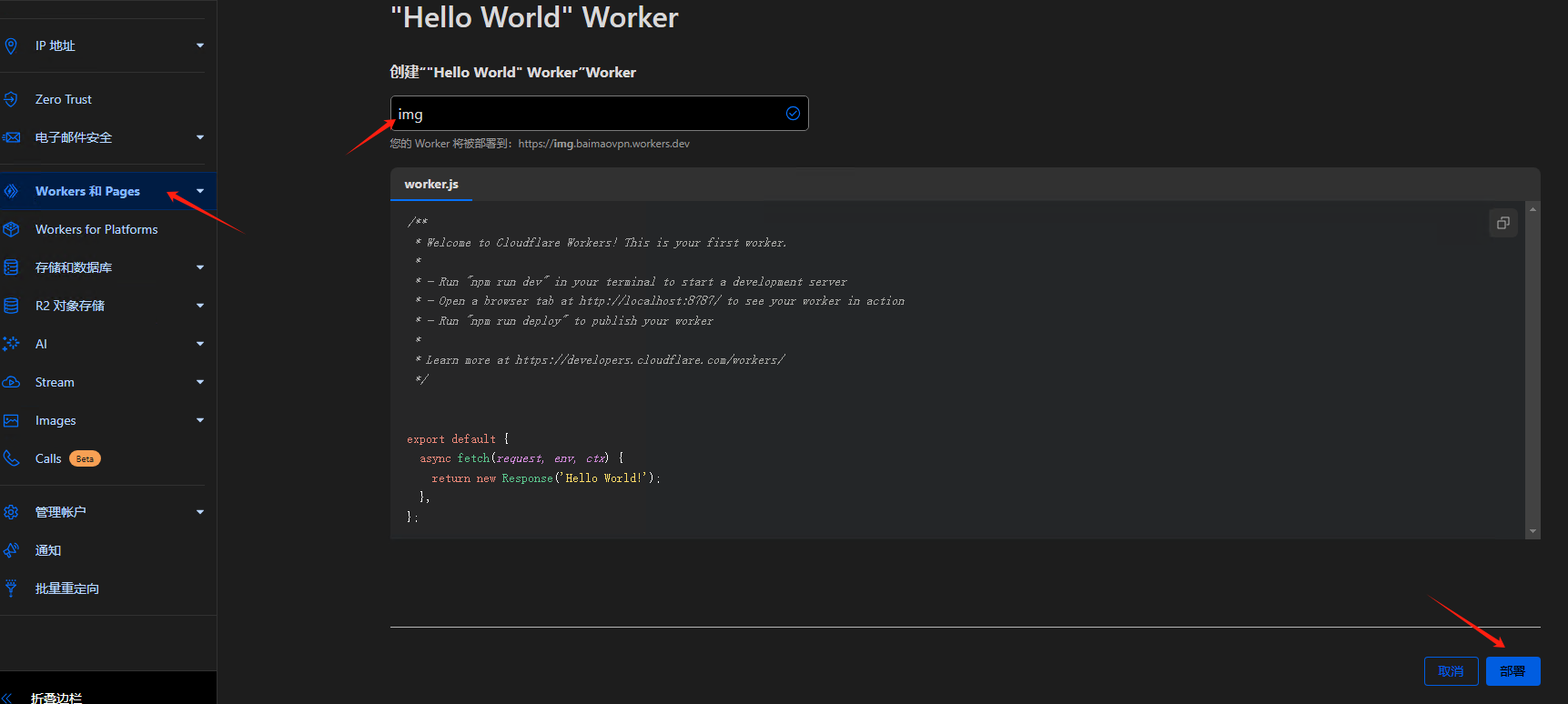Click the code editor vertical scrollbar

coord(1533,369)
